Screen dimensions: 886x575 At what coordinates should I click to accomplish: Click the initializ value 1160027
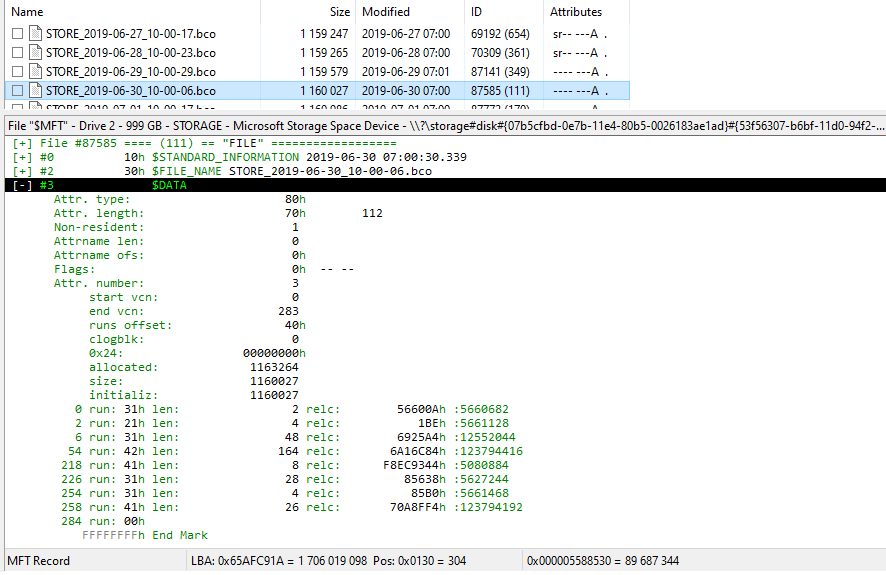(274, 395)
